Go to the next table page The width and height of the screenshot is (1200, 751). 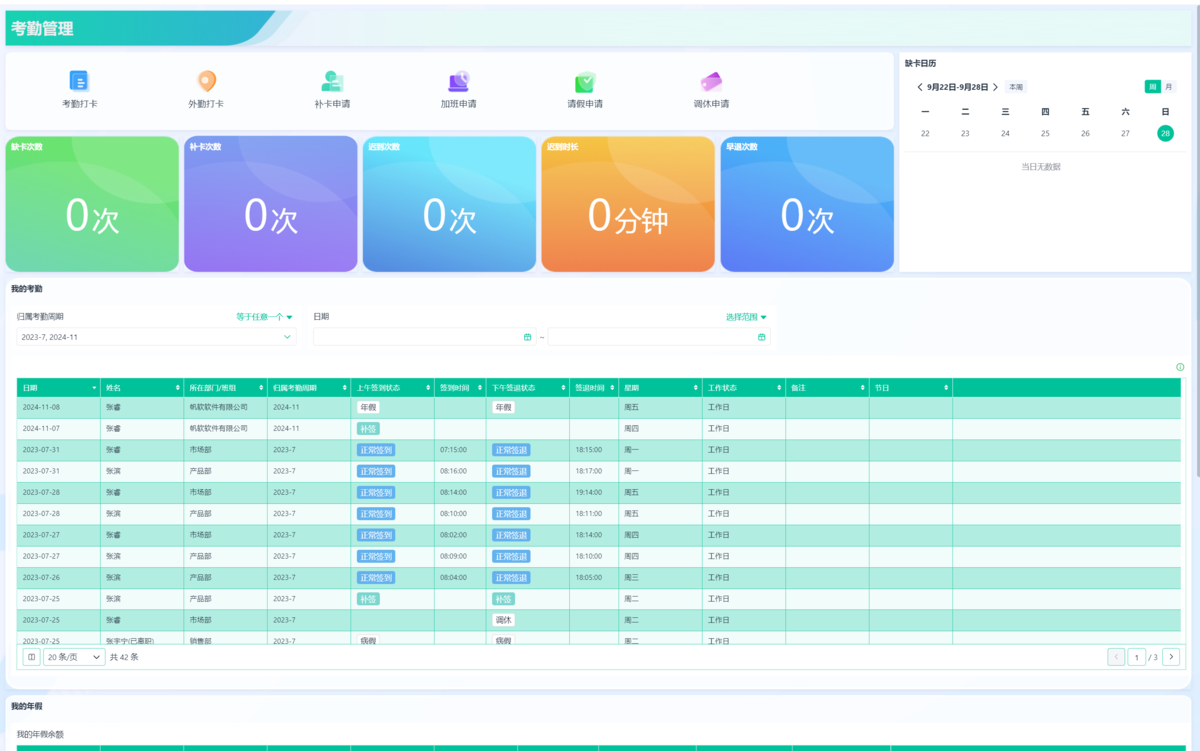1171,657
